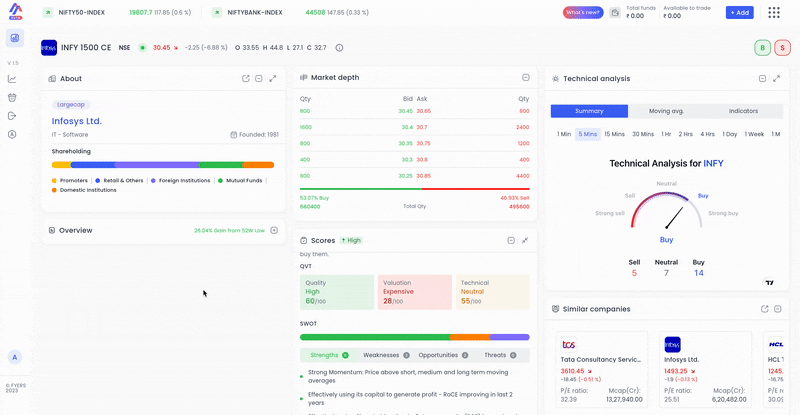The width and height of the screenshot is (800, 415).
Task: Open the circled A icon in the sidebar
Action: [x=12, y=134]
